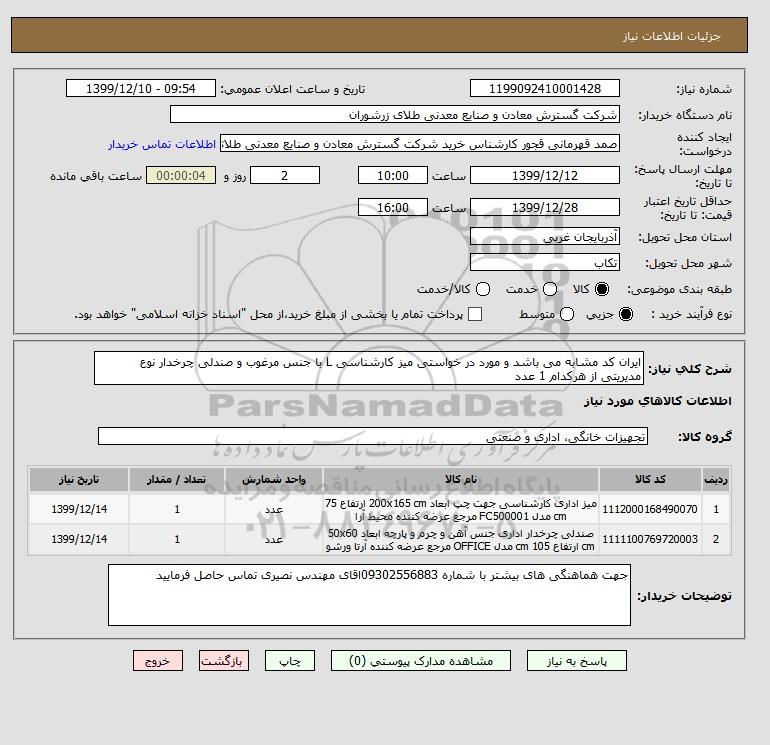Click the نام کالا column header
The width and height of the screenshot is (770, 745).
coord(461,479)
